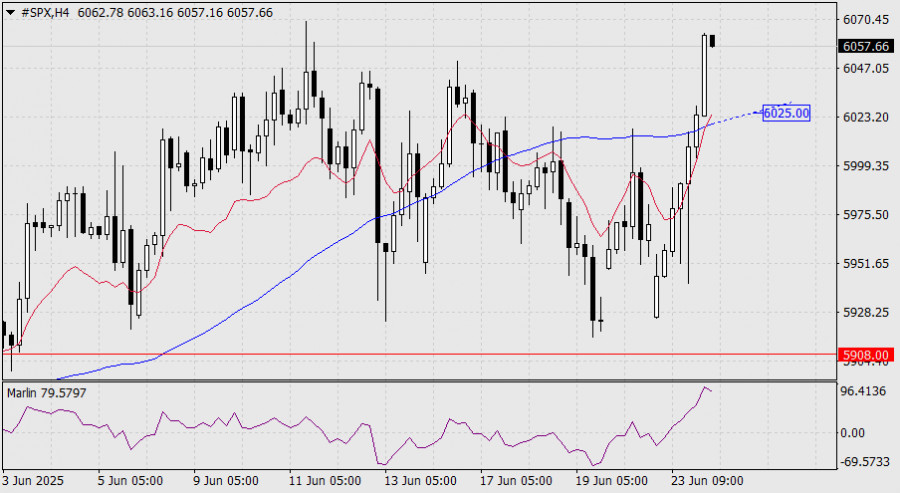This screenshot has height=493, width=900.
Task: Select the 19 Jun 05:00 time label
Action: [x=611, y=481]
